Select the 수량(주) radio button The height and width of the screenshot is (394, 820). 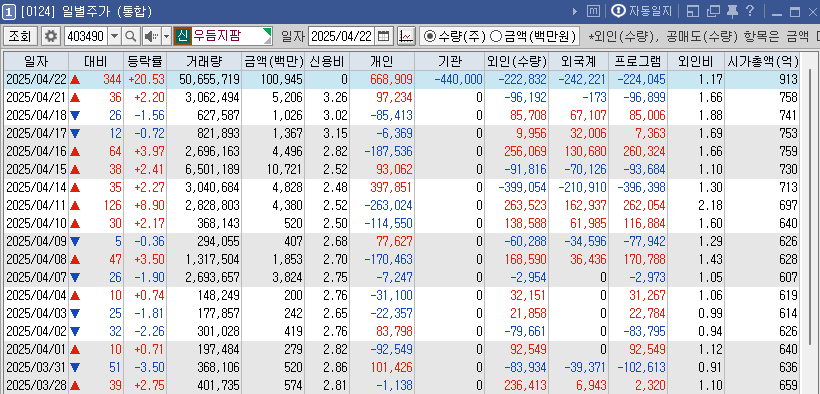(x=430, y=36)
